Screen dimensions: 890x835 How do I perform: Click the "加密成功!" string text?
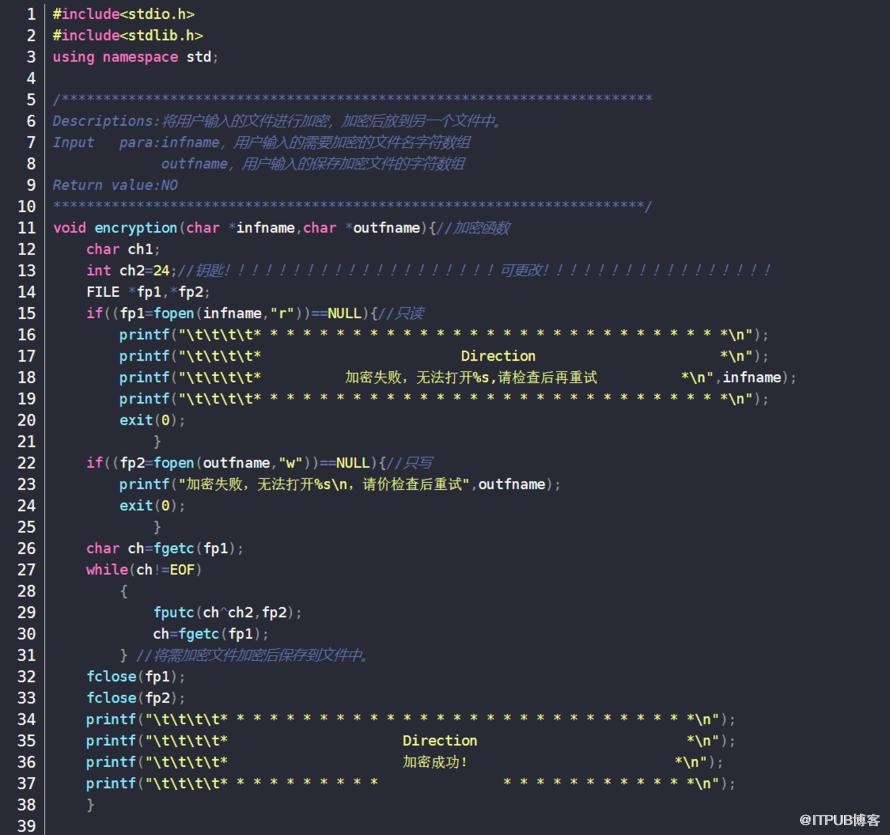[x=435, y=762]
